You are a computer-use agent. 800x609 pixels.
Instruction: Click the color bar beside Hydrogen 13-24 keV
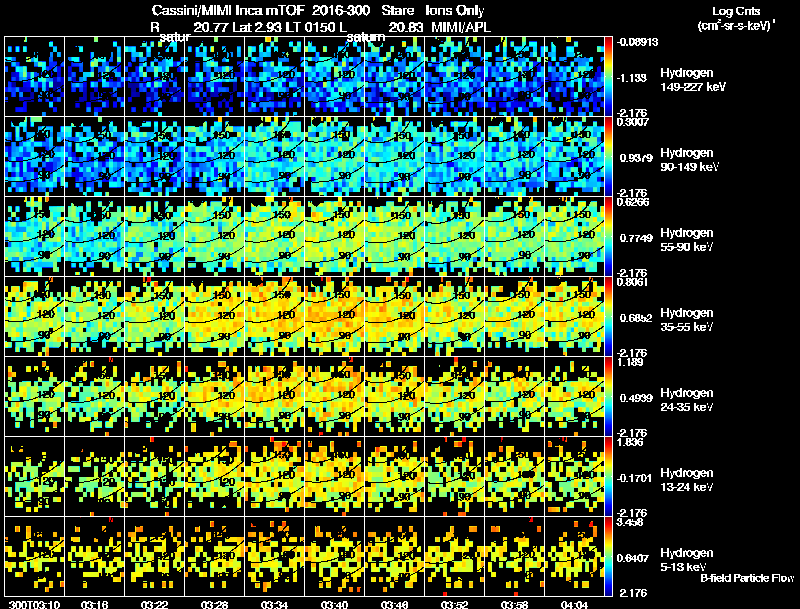608,476
